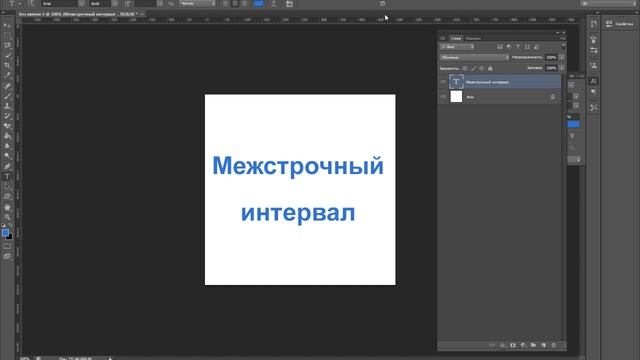Screen dimensions: 640x360
Task: Select the untitled document tab
Action: click(78, 14)
